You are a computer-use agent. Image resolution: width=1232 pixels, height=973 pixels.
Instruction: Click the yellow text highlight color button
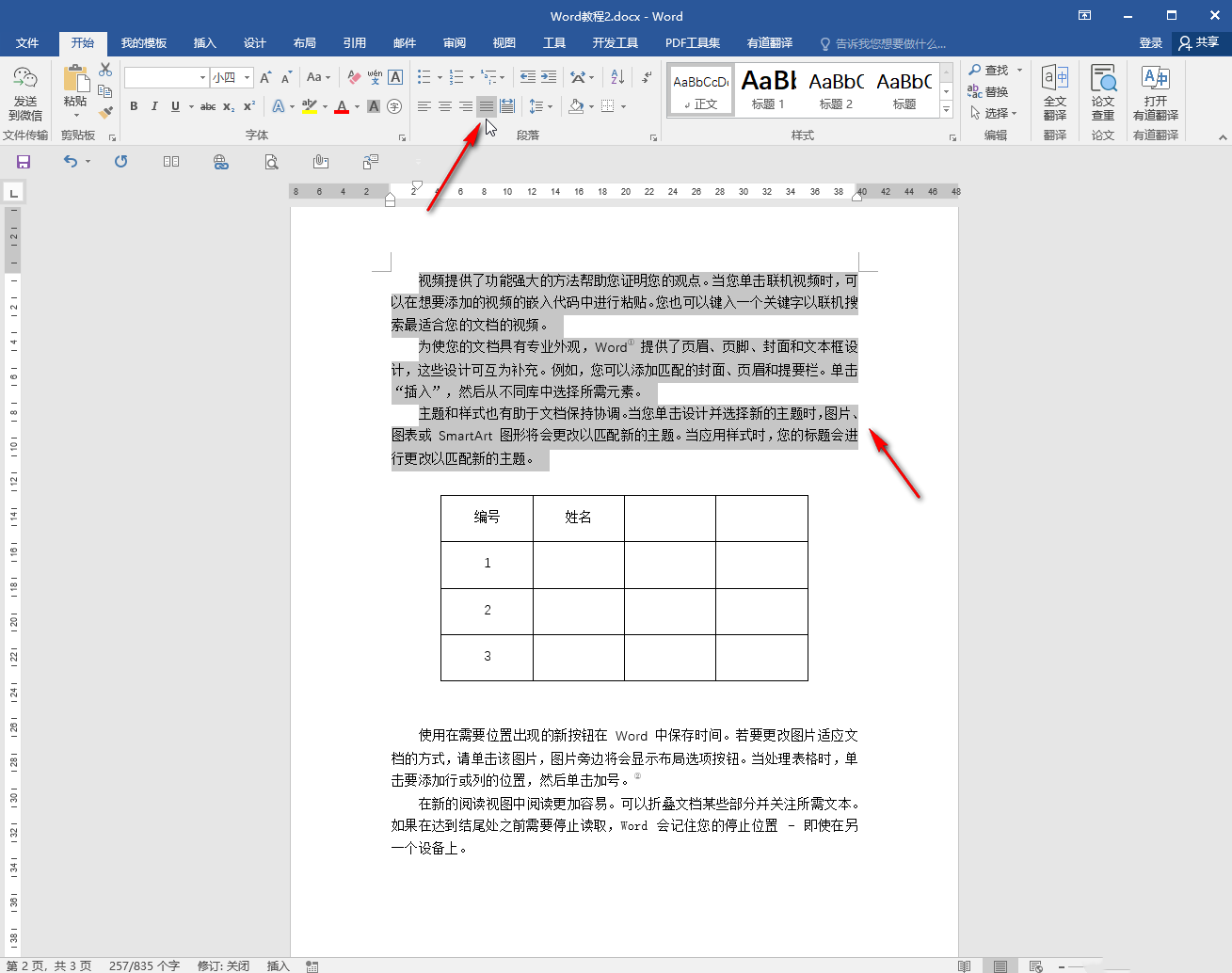[x=310, y=106]
